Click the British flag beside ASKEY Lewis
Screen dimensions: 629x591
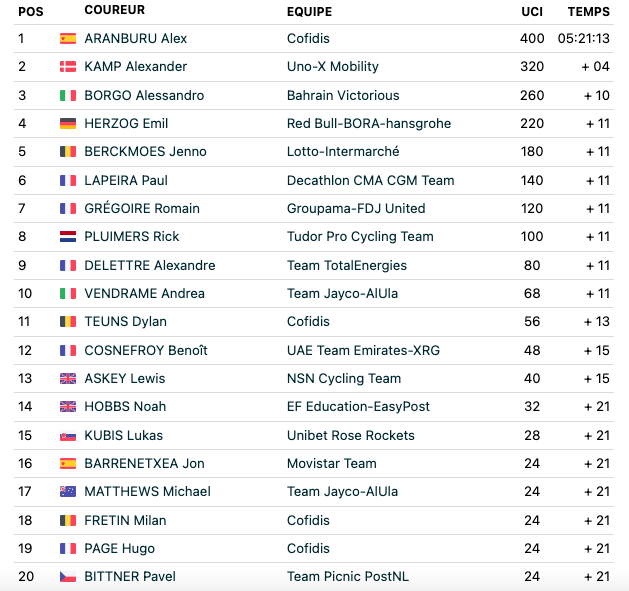pos(68,379)
